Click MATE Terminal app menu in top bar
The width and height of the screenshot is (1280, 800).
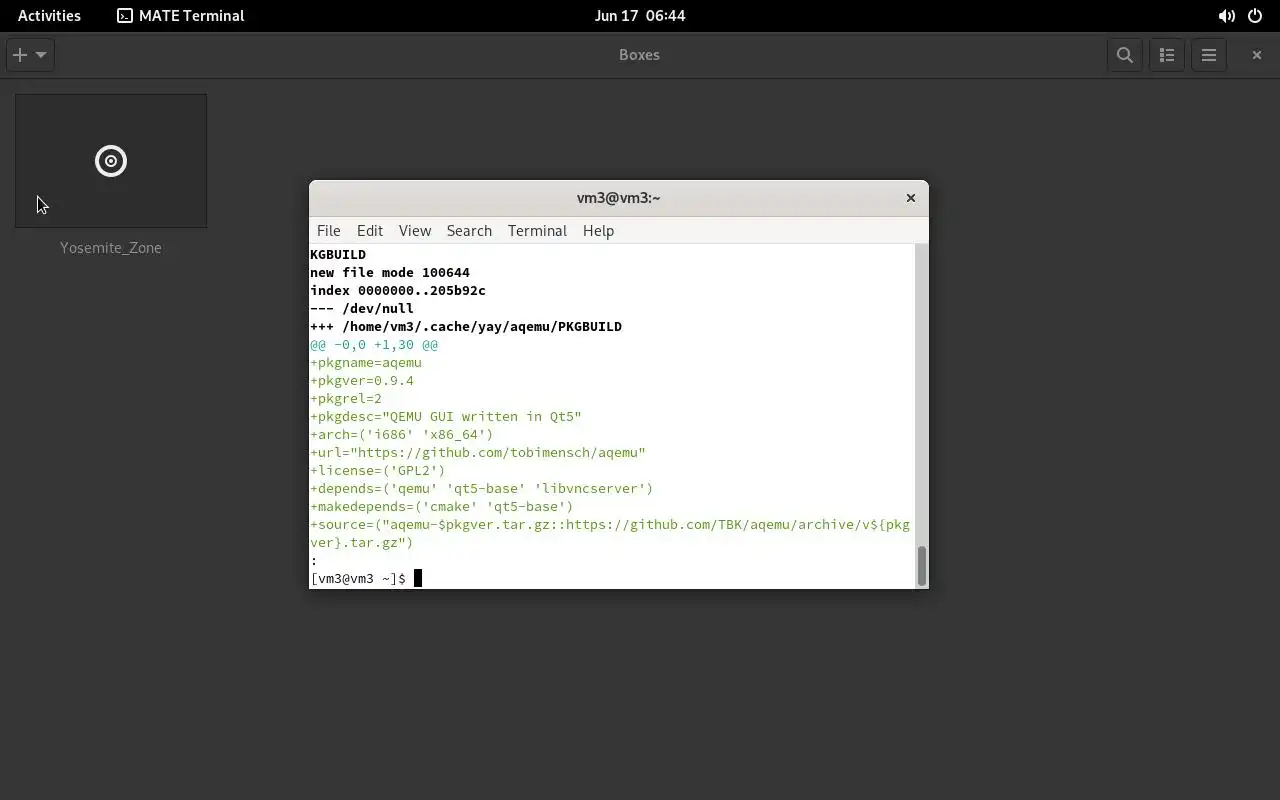click(x=181, y=15)
